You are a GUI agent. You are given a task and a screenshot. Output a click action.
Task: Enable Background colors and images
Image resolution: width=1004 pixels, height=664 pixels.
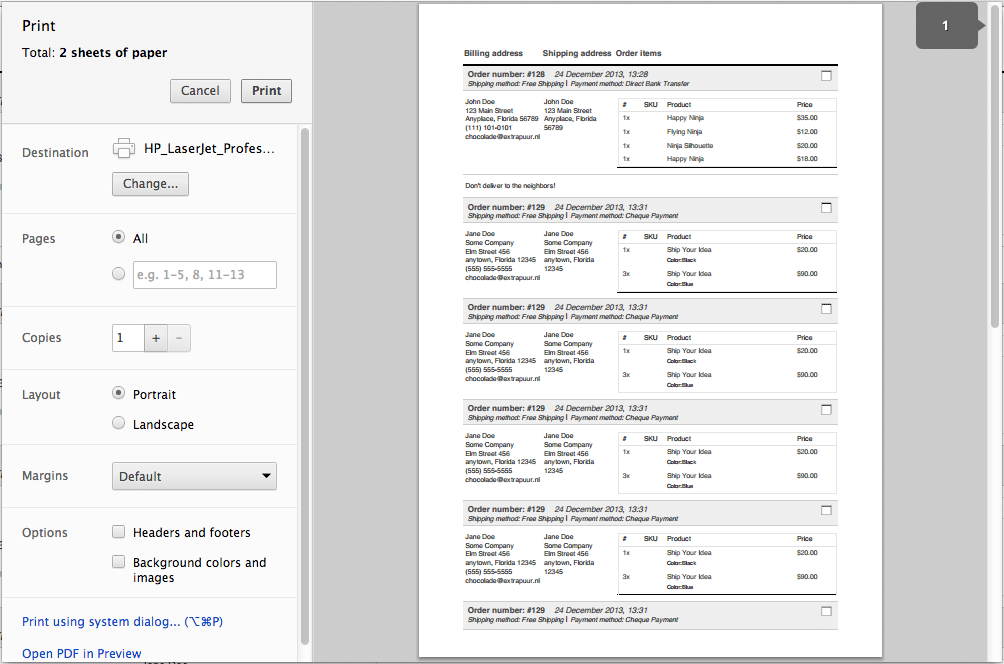(x=119, y=563)
